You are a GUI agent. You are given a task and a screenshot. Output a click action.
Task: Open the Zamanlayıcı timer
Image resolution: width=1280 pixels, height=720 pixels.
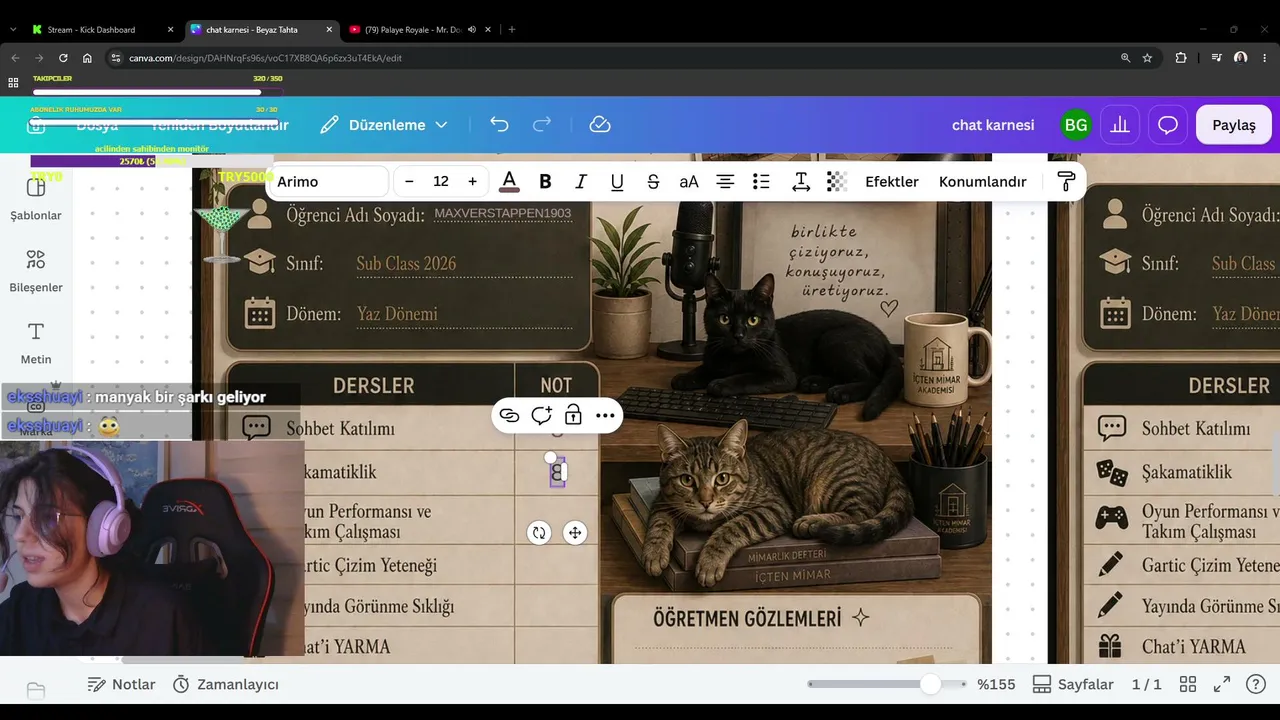225,685
